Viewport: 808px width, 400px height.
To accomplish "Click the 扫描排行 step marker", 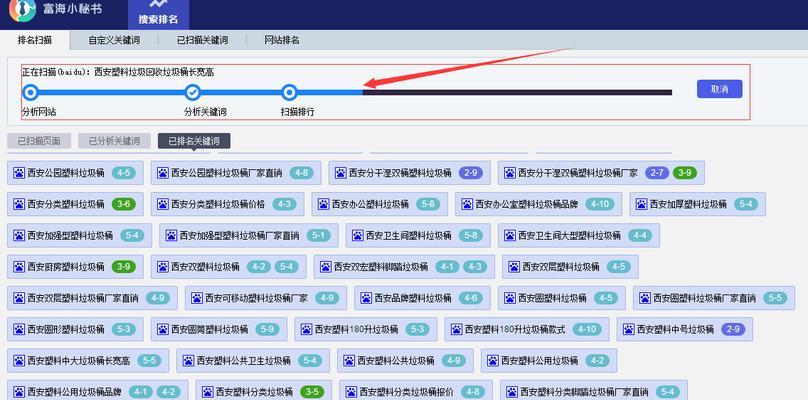I will tap(290, 93).
